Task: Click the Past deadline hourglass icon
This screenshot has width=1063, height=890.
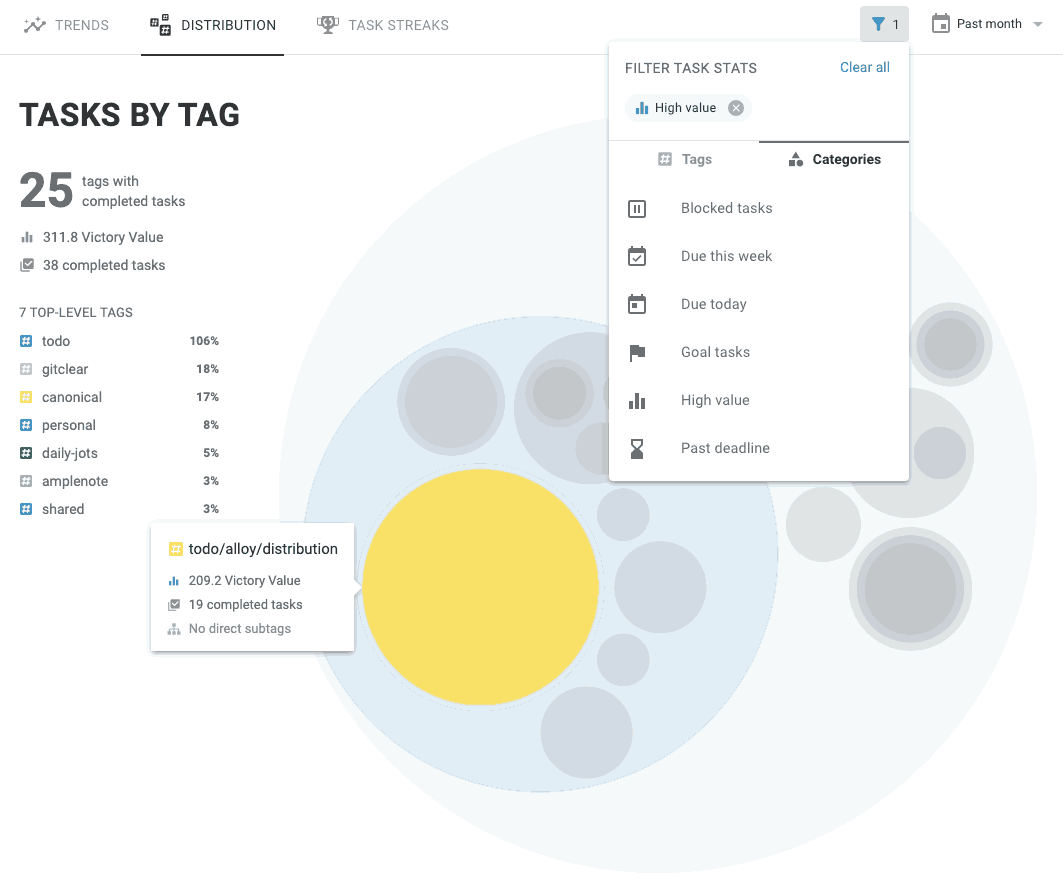Action: coord(637,449)
